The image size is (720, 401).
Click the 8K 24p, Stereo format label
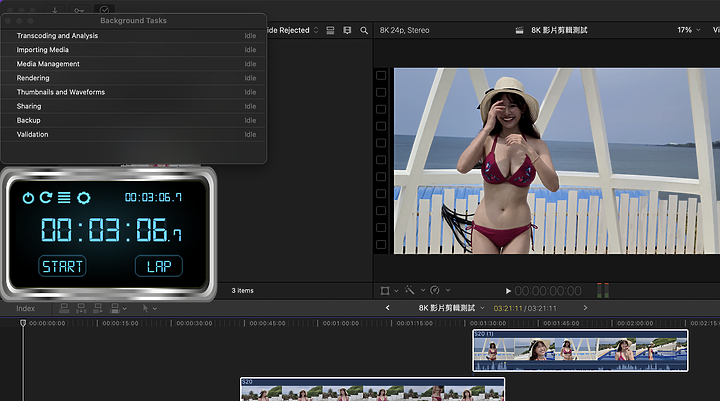pyautogui.click(x=405, y=30)
